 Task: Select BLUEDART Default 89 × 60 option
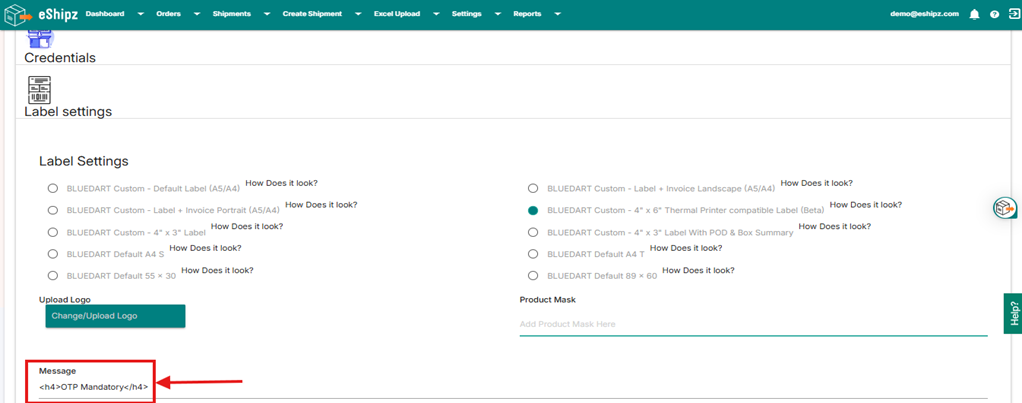click(533, 275)
